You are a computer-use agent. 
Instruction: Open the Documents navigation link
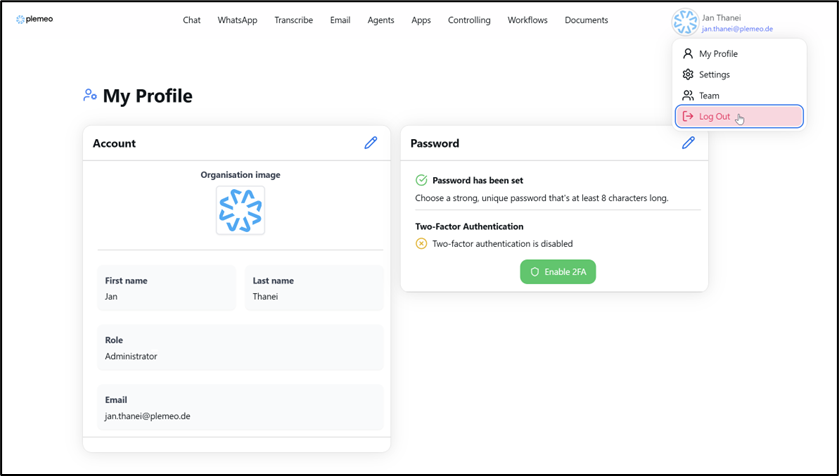pos(586,20)
